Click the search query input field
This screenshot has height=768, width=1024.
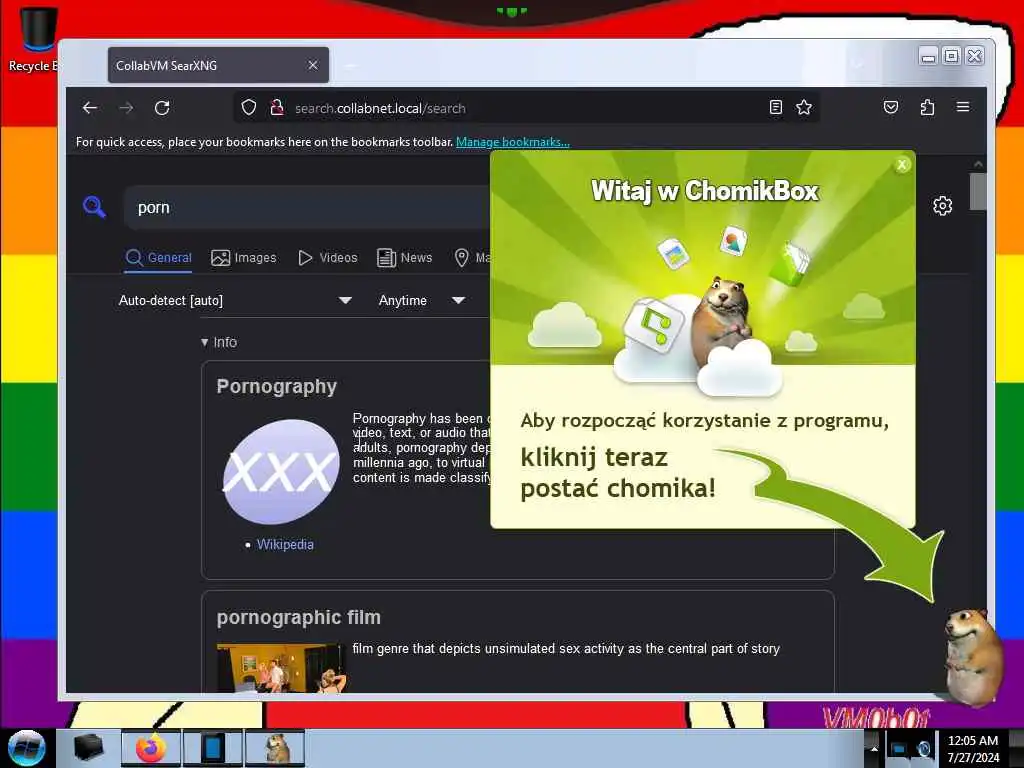(x=307, y=207)
